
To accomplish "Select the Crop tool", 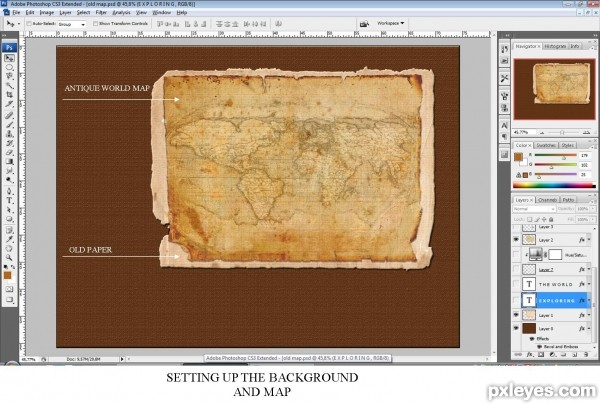I will [9, 95].
